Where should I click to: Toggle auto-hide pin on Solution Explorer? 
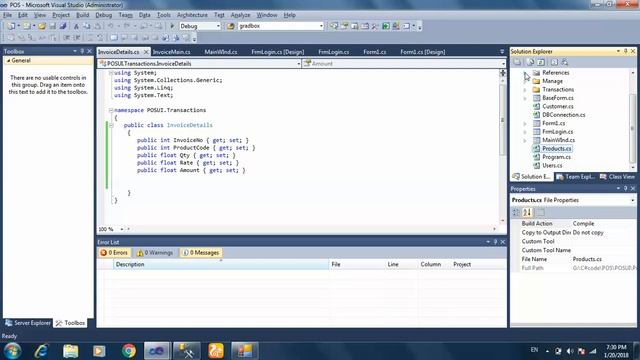625,51
